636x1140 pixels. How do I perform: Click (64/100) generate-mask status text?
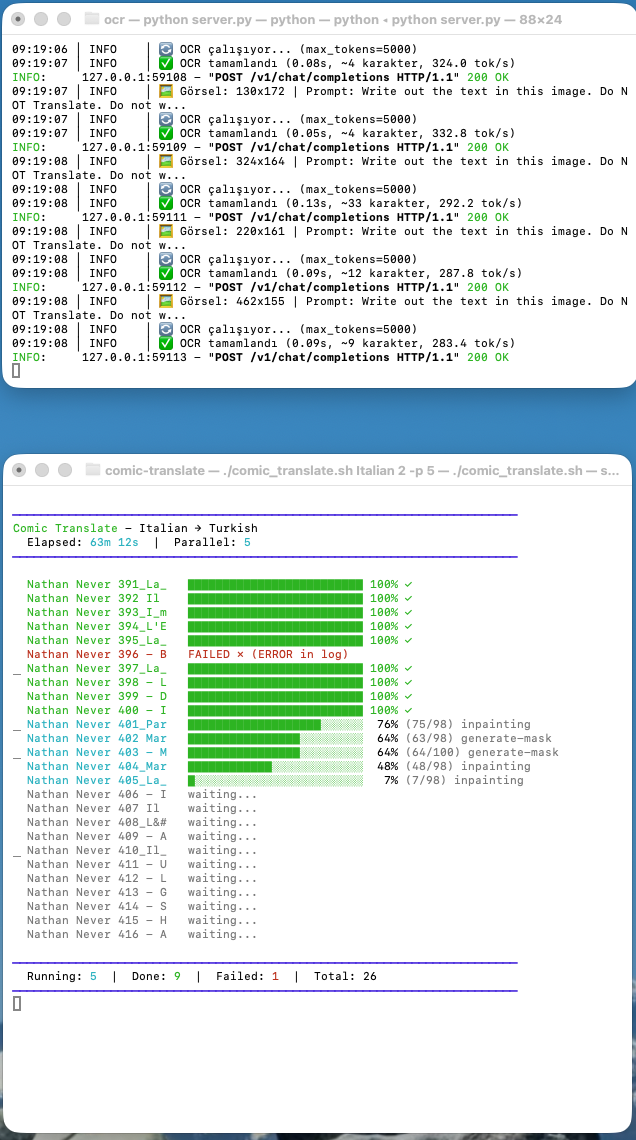click(x=482, y=752)
